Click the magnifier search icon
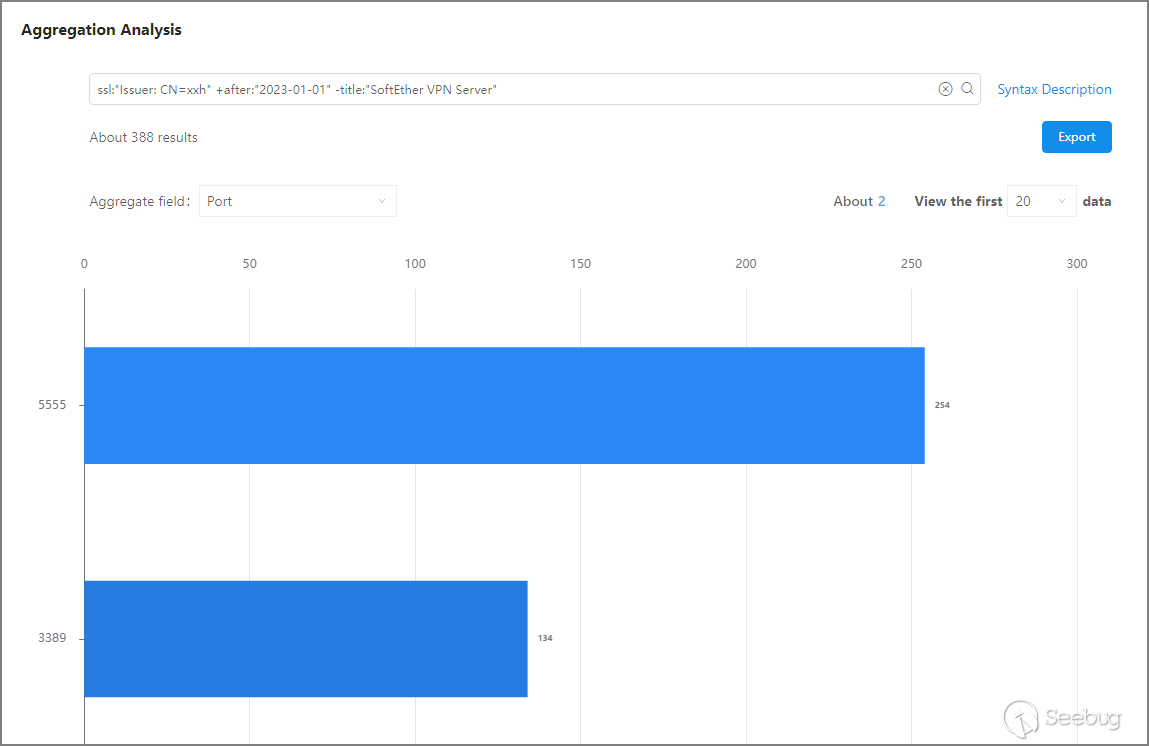 coord(967,89)
